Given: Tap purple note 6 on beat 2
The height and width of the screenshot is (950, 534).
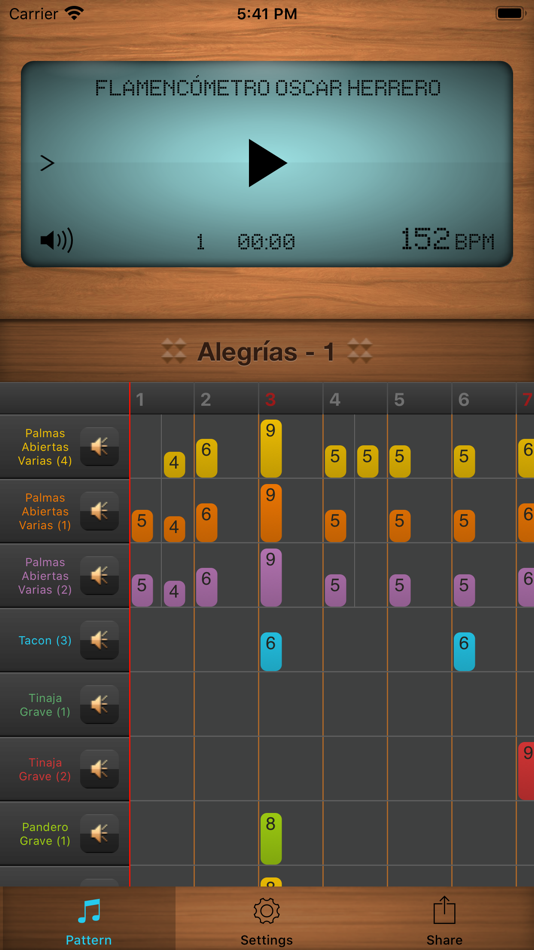Looking at the screenshot, I should pos(207,587).
